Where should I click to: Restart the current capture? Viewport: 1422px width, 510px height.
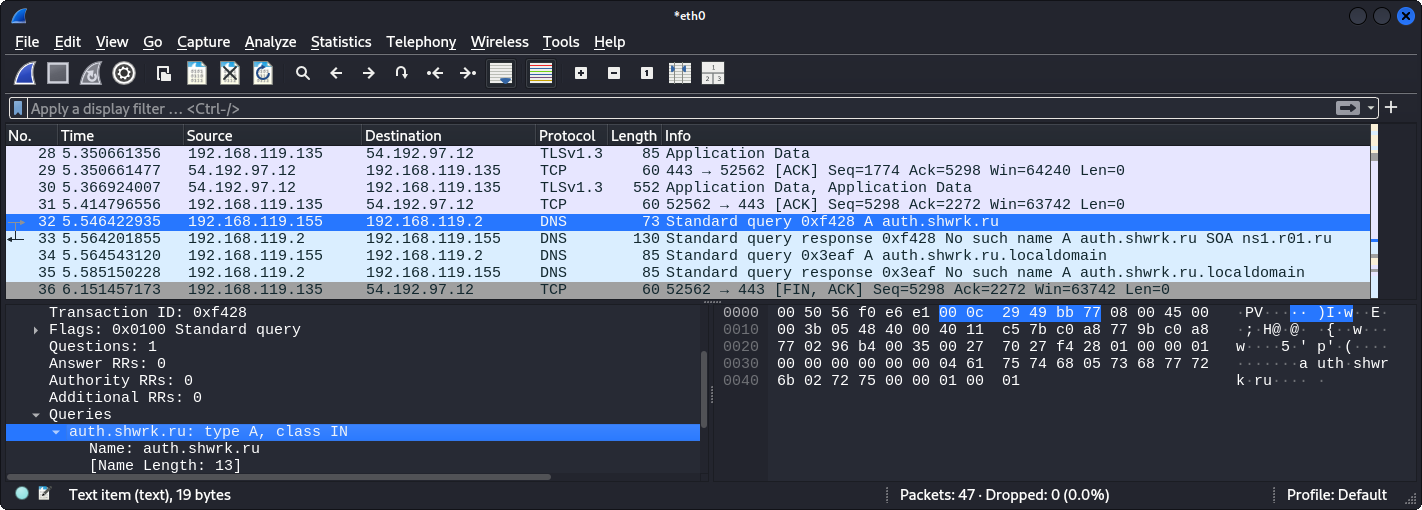91,73
